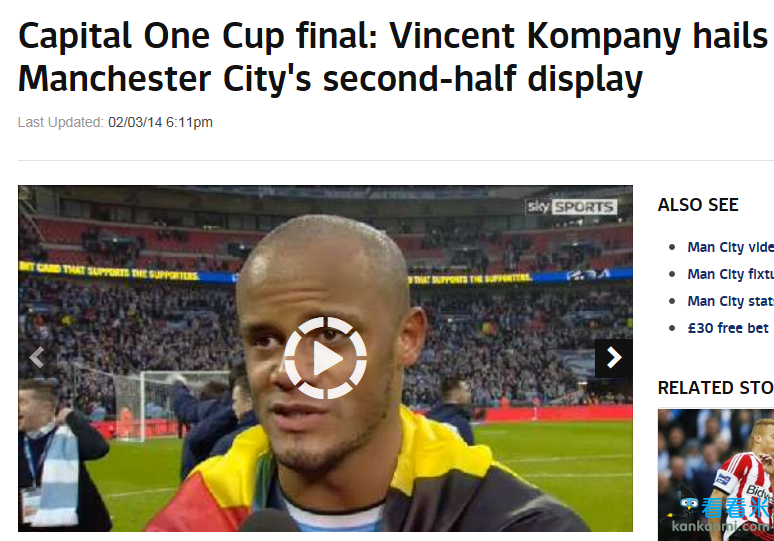The image size is (774, 541).
Task: Click the yellow advertising board text in video
Action: click(x=109, y=271)
